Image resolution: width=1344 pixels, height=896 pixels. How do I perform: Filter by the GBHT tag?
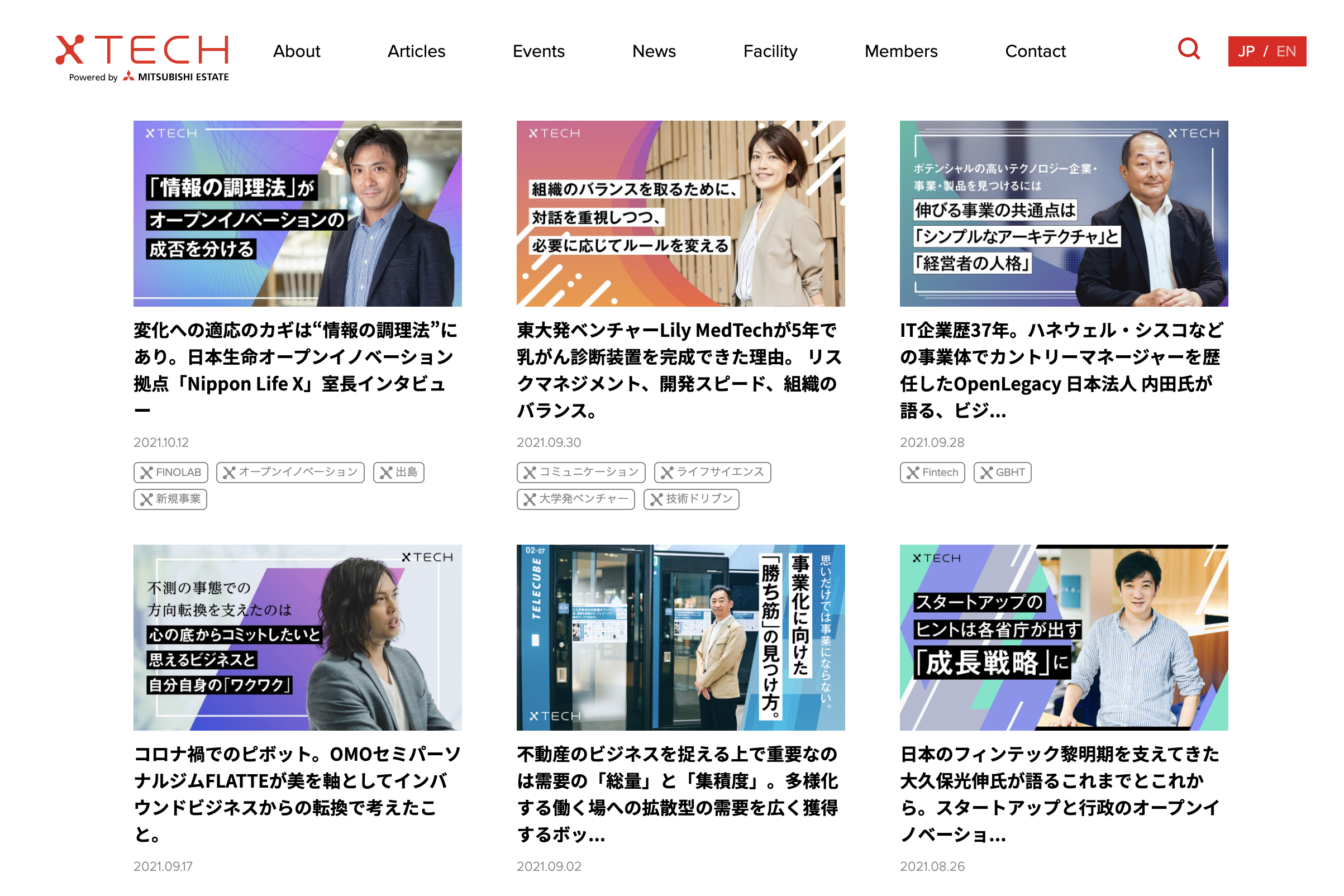click(x=1002, y=473)
